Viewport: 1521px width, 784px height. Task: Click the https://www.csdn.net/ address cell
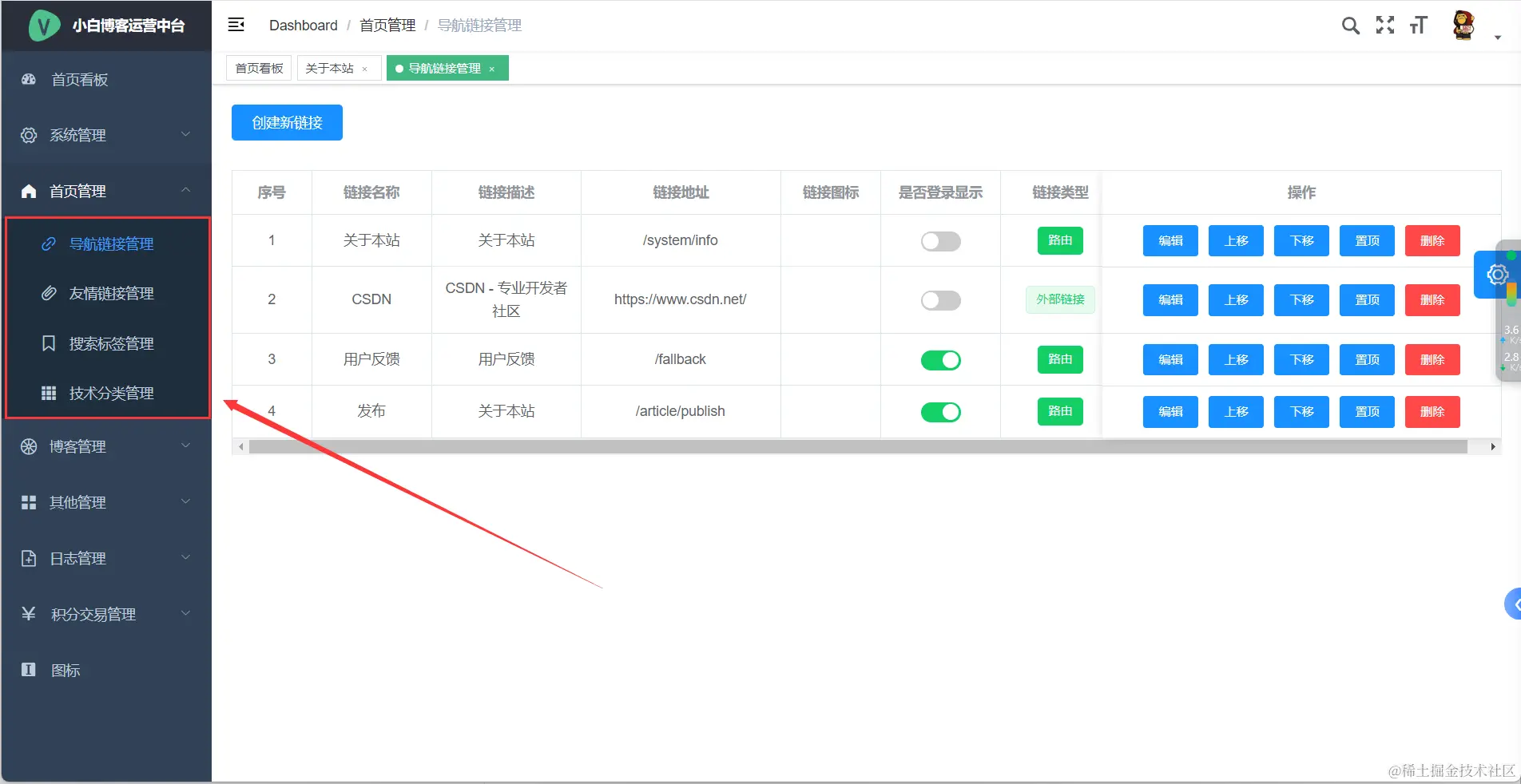click(x=681, y=299)
